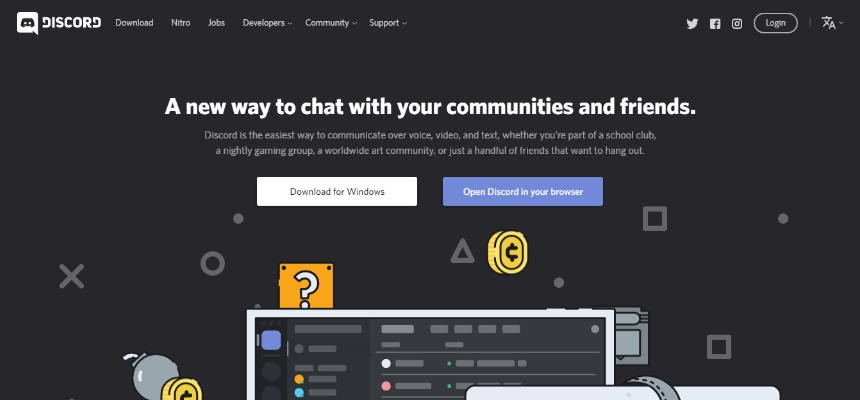Expand the Community dropdown menu
The image size is (860, 400).
pos(331,23)
